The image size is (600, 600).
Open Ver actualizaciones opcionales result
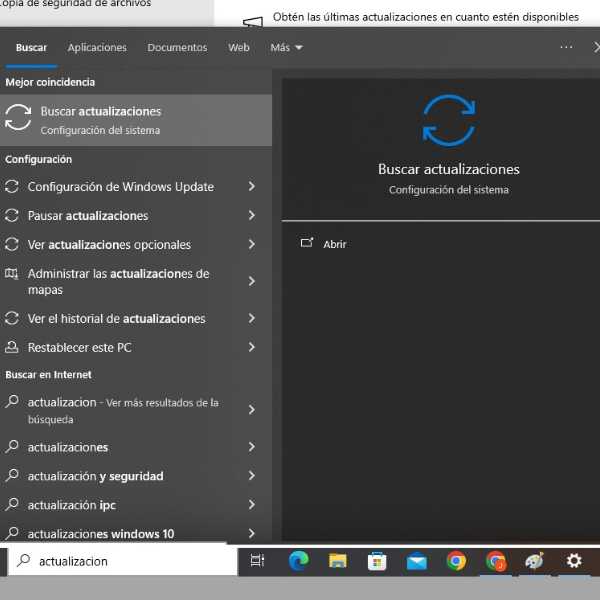coord(109,245)
